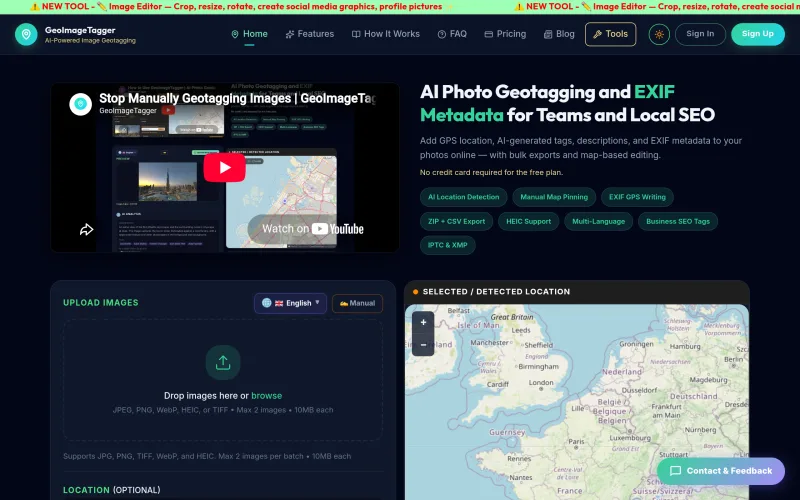Open the Tools button
Image resolution: width=800 pixels, height=500 pixels.
(610, 34)
